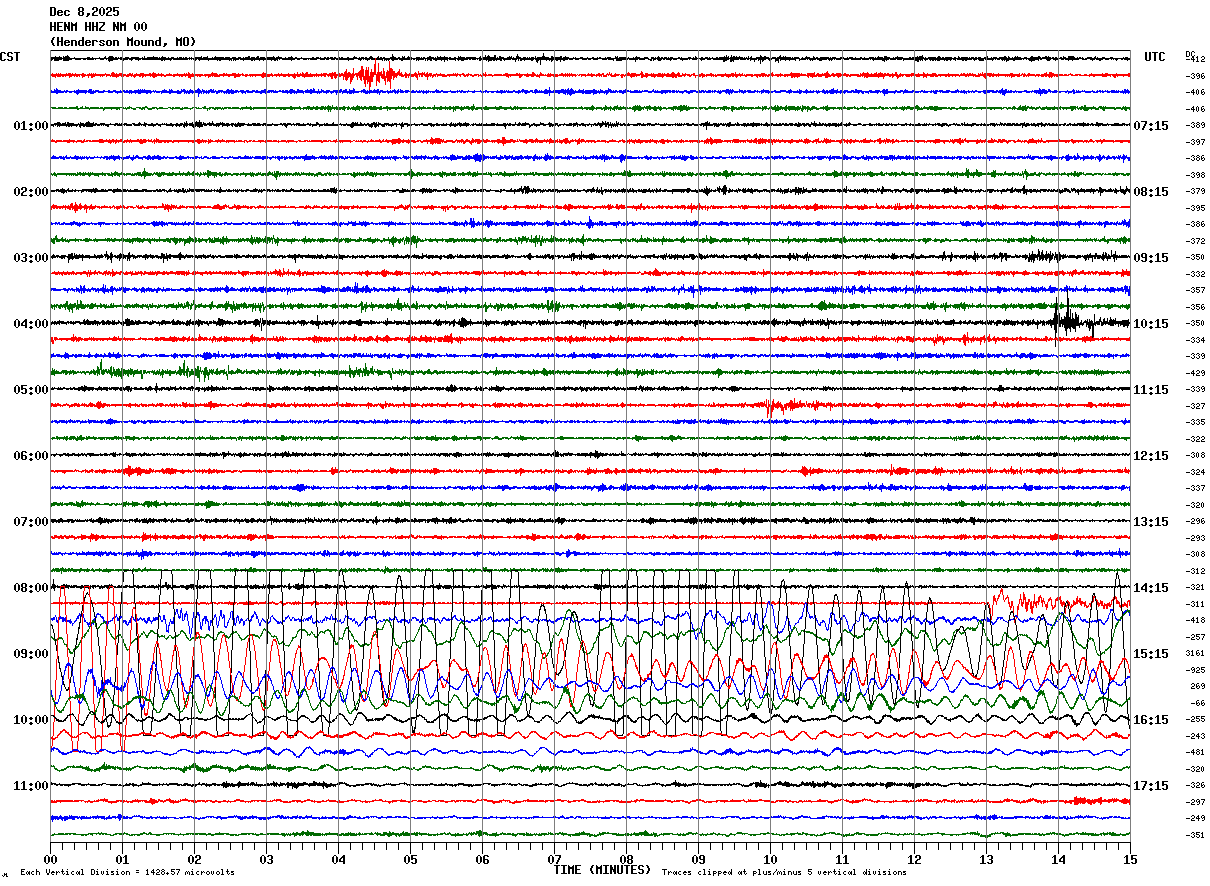
Task: Select the 03:00 CST row label
Action: [31, 258]
